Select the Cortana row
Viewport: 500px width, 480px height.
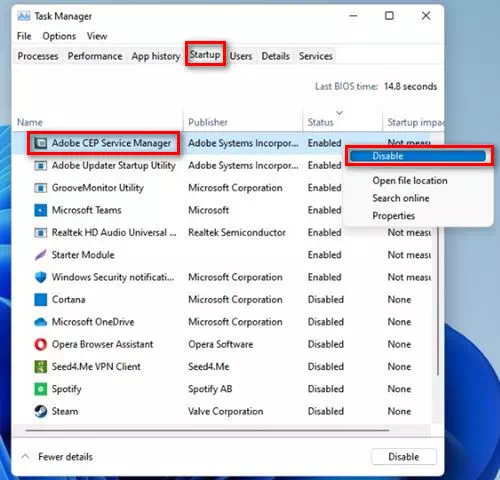coord(223,300)
